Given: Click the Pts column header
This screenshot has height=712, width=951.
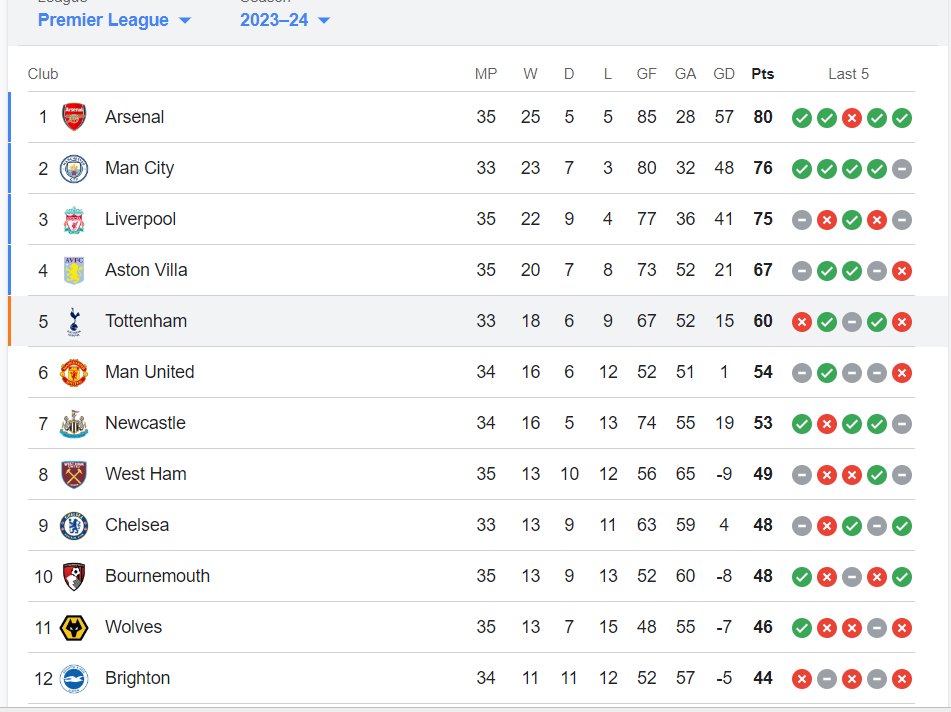Looking at the screenshot, I should (x=763, y=74).
